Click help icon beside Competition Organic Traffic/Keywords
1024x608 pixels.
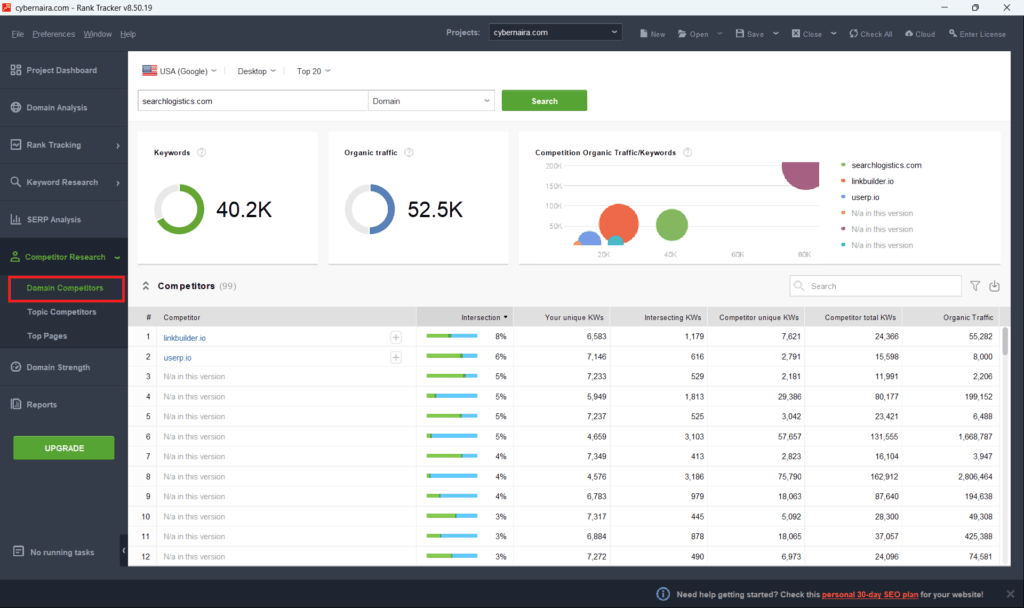[687, 152]
